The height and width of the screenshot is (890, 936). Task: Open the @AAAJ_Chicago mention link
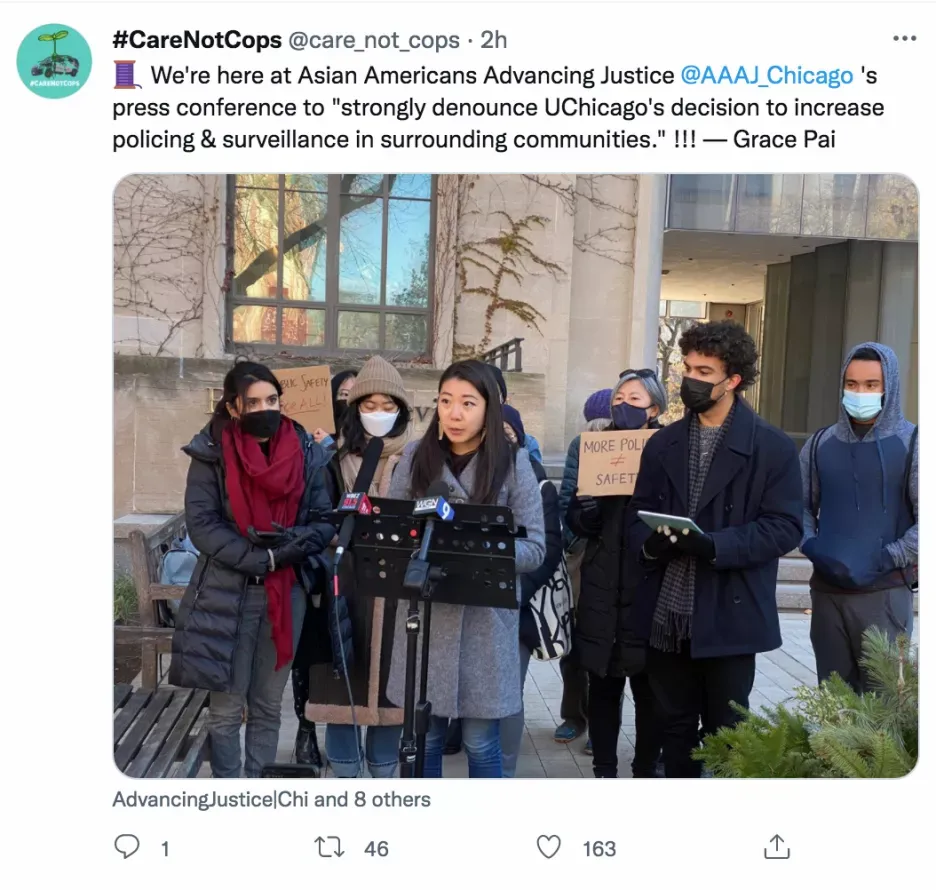(766, 76)
